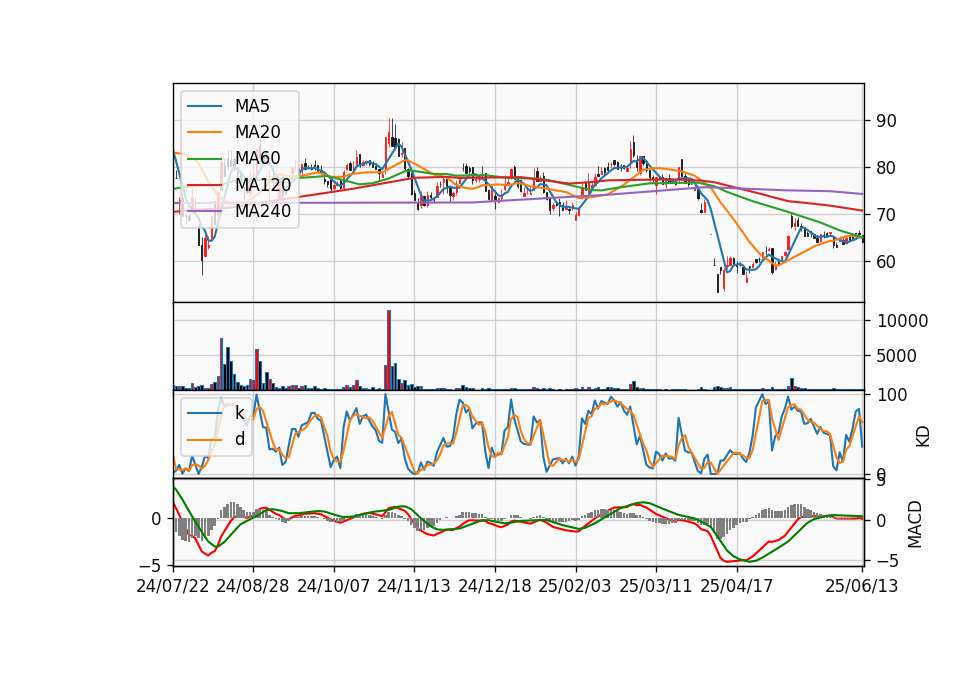The height and width of the screenshot is (690, 960).
Task: Click the 80 price axis label
Action: (887, 168)
